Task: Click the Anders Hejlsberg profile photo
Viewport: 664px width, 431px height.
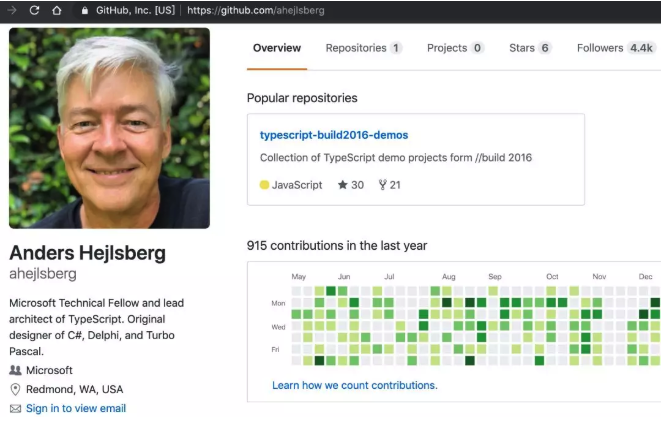Action: [x=109, y=128]
